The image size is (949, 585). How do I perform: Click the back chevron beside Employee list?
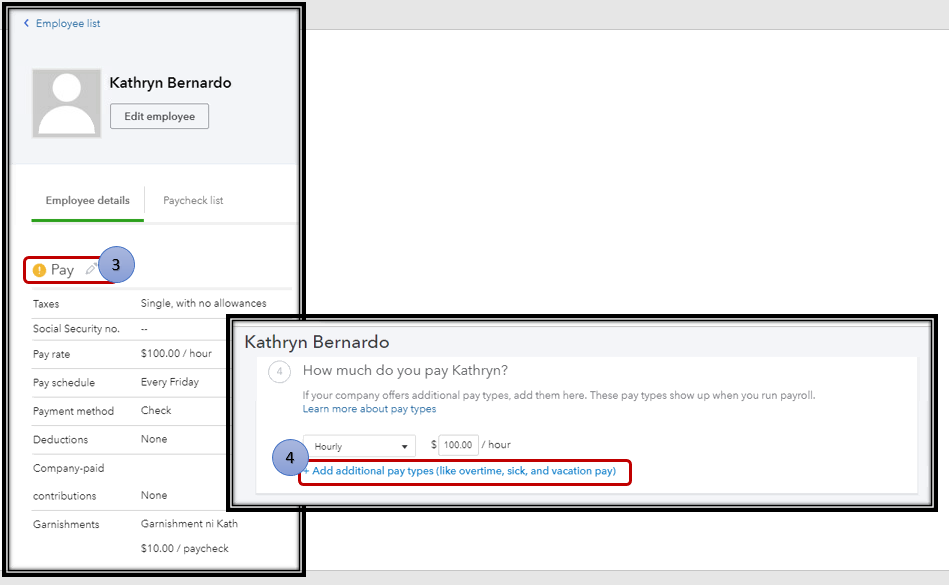pos(26,23)
